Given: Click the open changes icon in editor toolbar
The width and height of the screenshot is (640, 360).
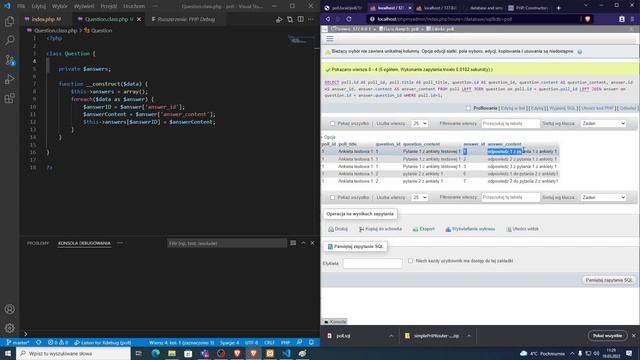Looking at the screenshot, I should click(x=290, y=19).
